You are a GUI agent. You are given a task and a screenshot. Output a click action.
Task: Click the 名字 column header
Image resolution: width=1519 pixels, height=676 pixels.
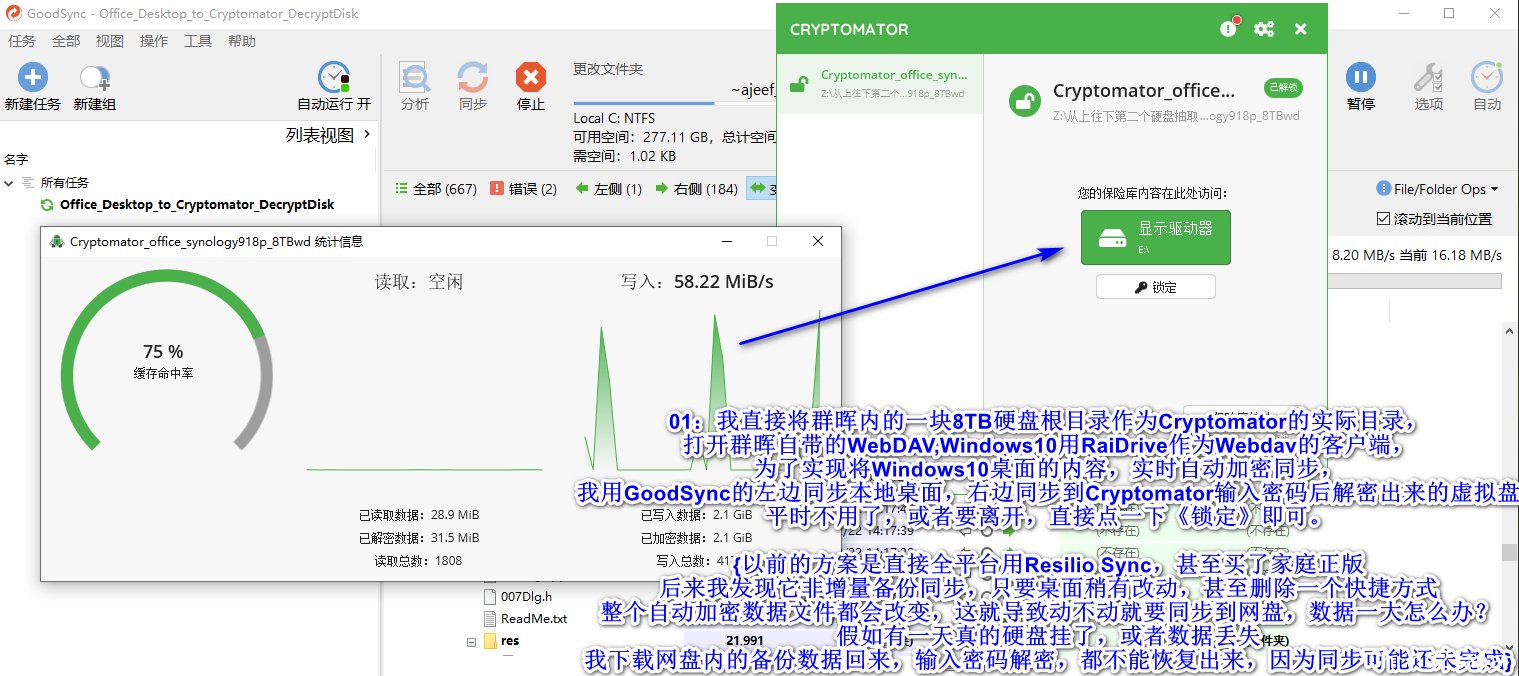pyautogui.click(x=16, y=159)
